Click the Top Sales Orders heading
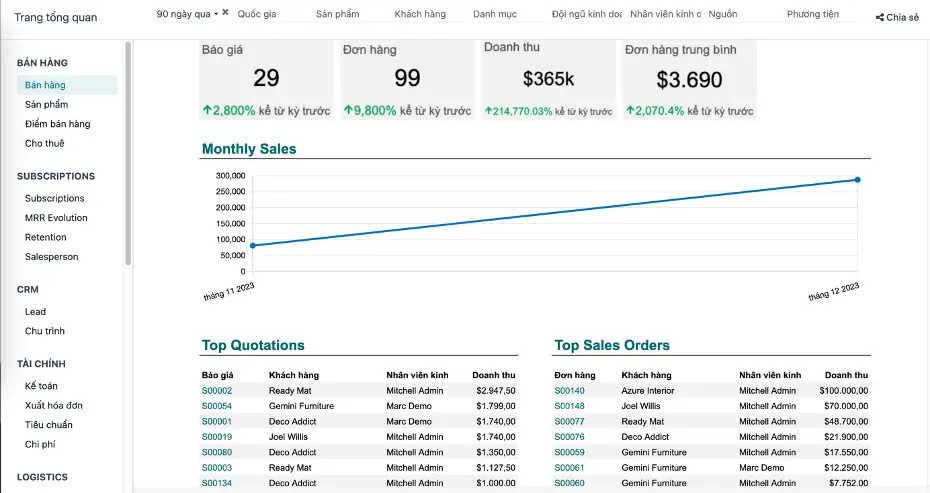Image resolution: width=930 pixels, height=493 pixels. coord(612,345)
